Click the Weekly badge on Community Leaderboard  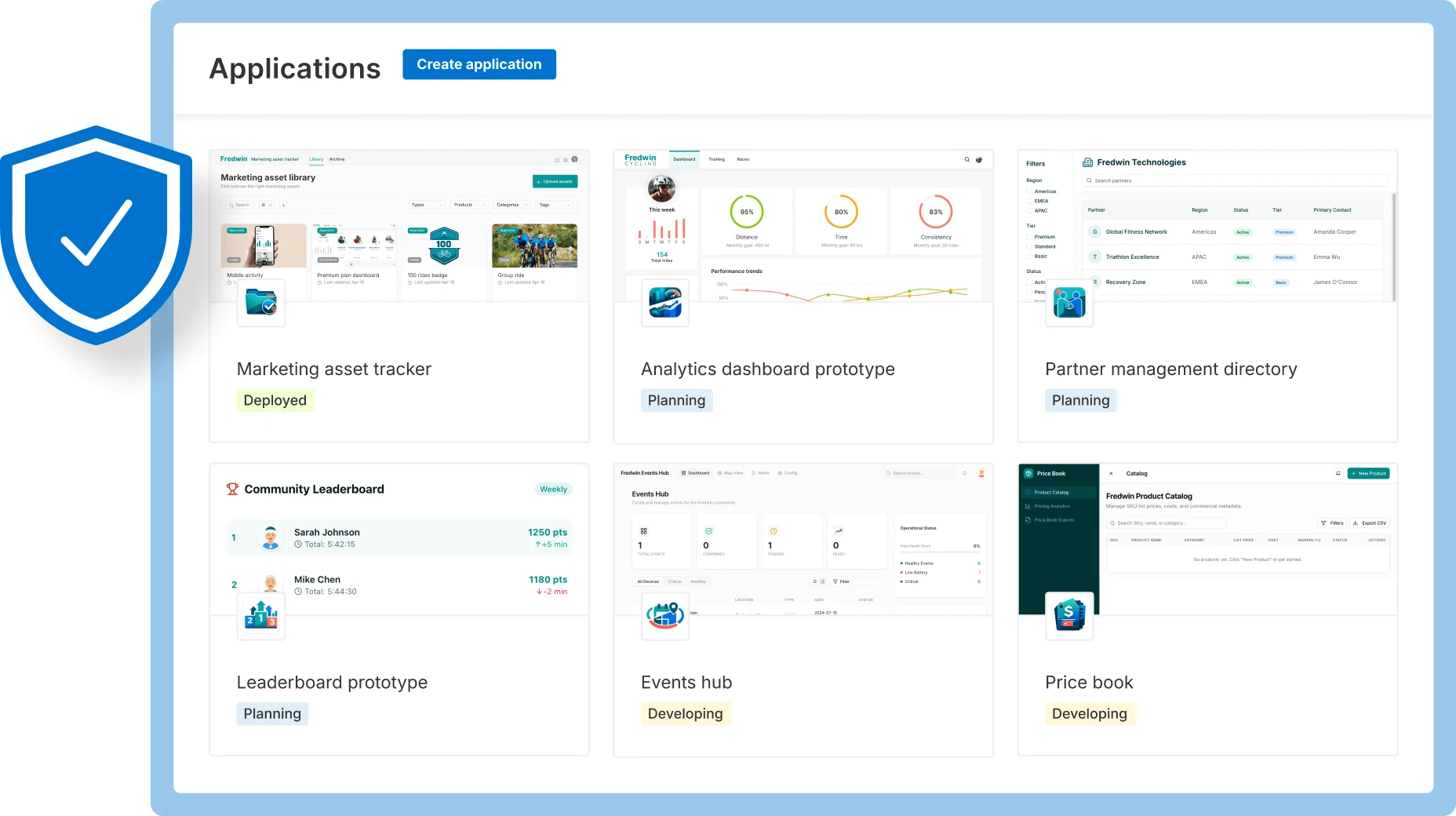(x=554, y=489)
